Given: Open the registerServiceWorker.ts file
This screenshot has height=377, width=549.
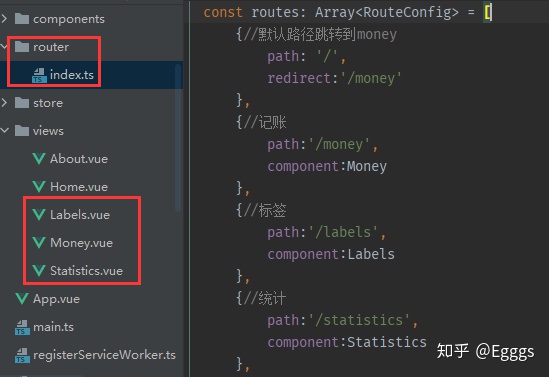Looking at the screenshot, I should [104, 355].
